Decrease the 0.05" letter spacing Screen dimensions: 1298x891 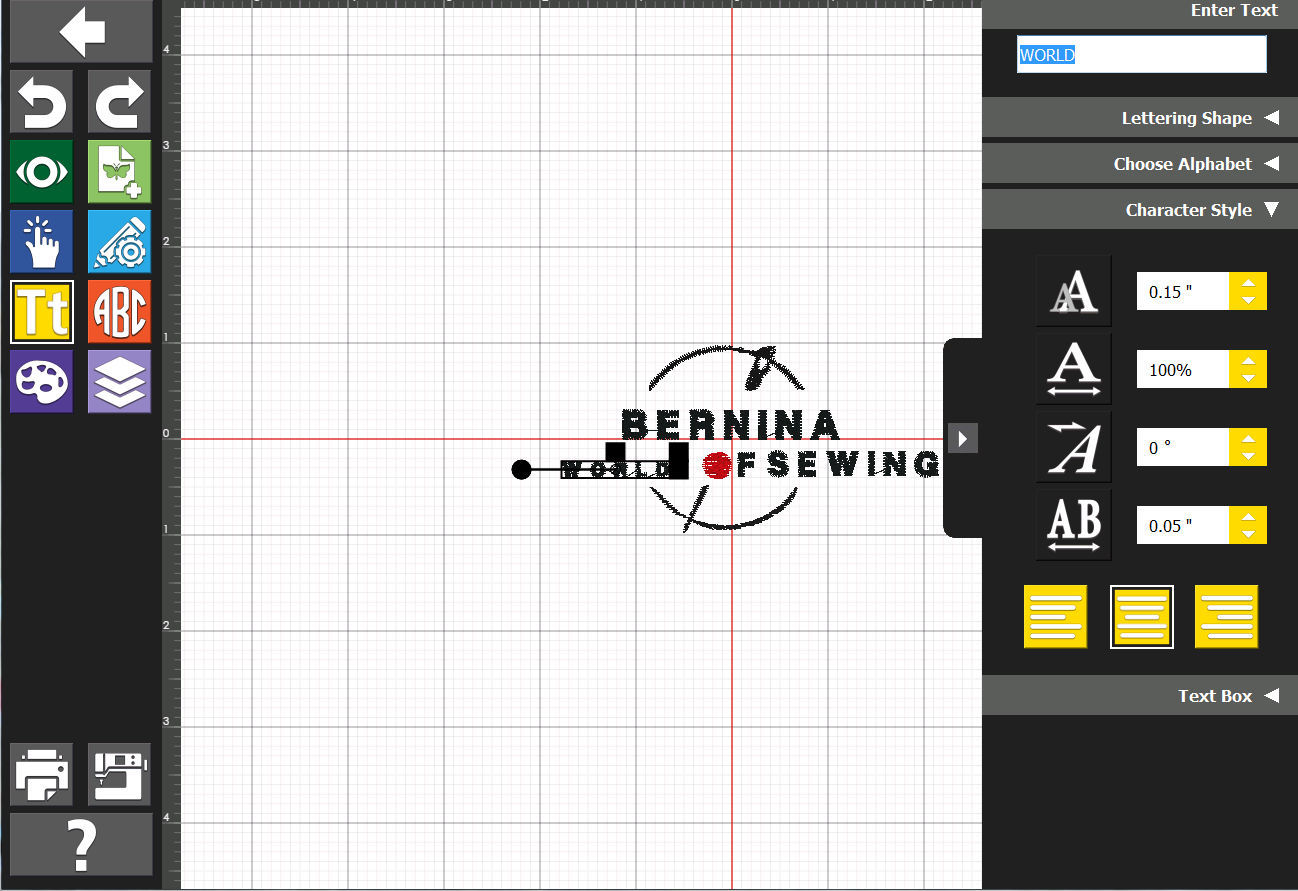[x=1248, y=535]
